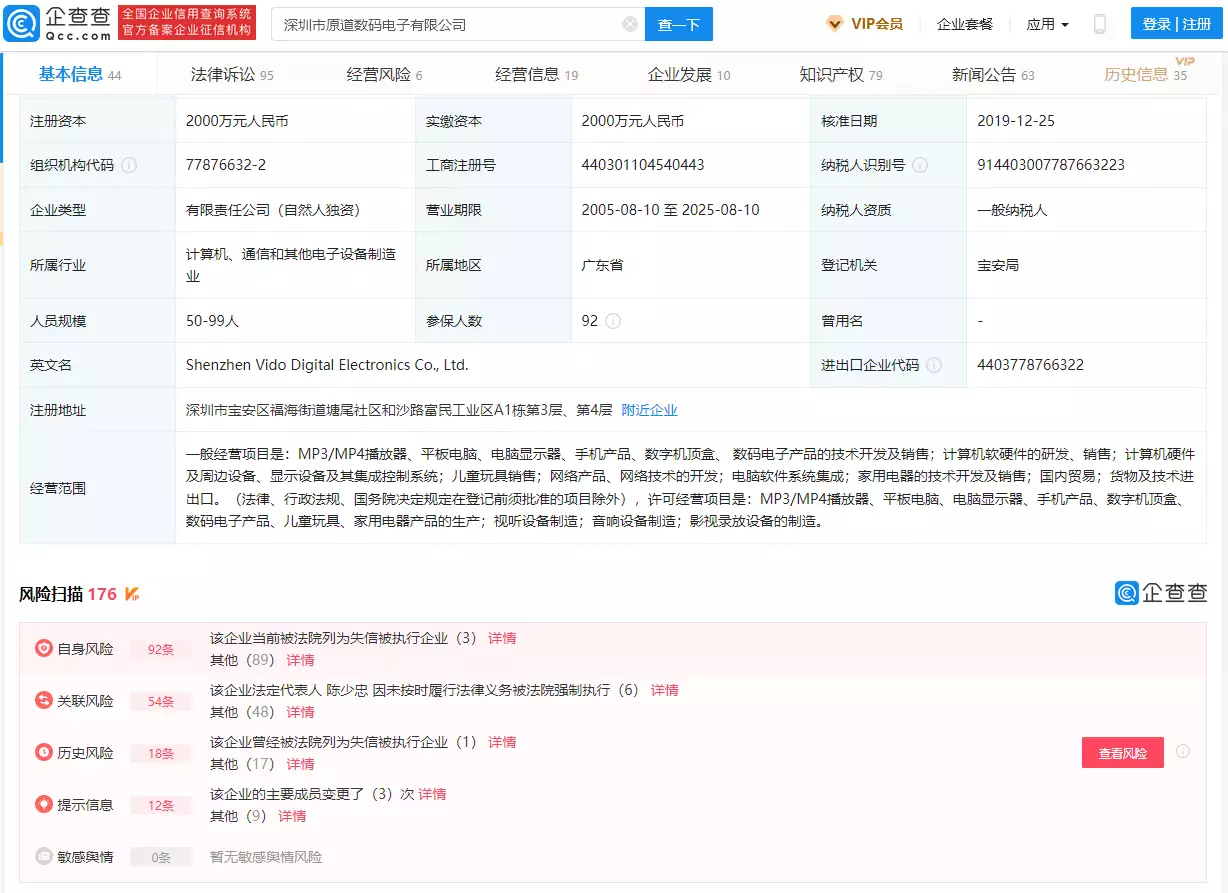Open 登录 | 注册 login button
This screenshot has width=1228, height=893.
pyautogui.click(x=1177, y=24)
